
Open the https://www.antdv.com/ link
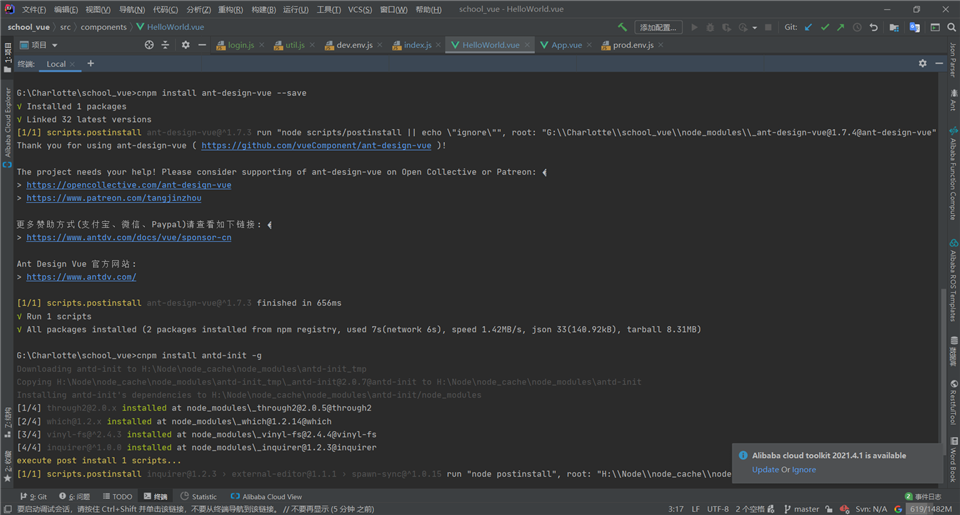click(81, 277)
